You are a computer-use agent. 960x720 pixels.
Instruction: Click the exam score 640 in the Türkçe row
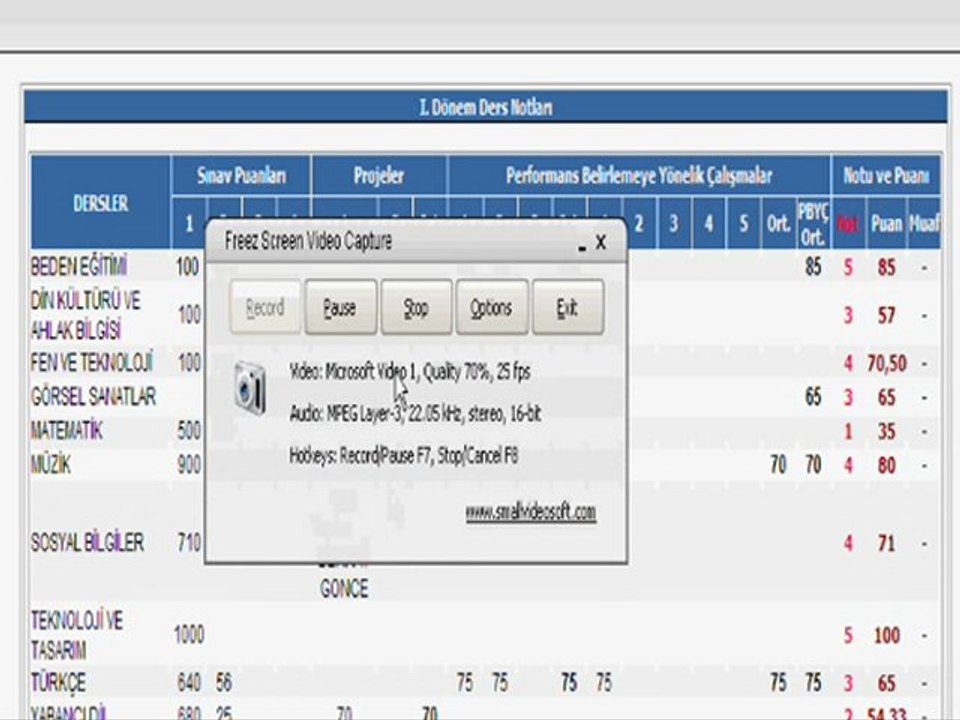coord(189,683)
